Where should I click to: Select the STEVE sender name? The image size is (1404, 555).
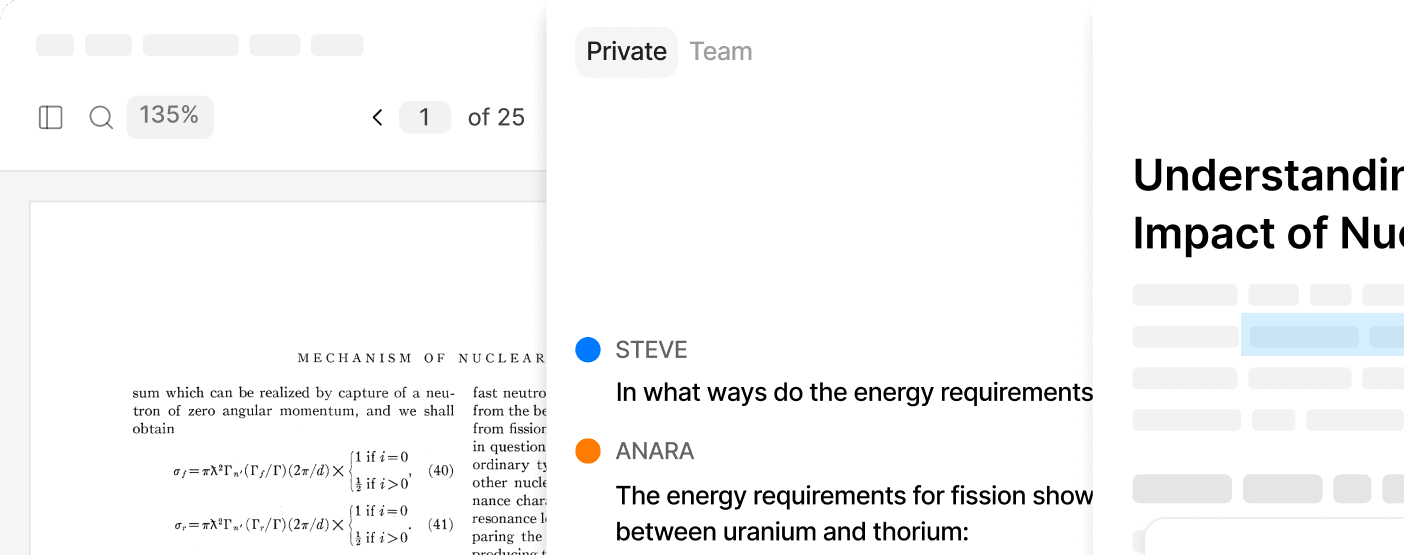tap(652, 350)
